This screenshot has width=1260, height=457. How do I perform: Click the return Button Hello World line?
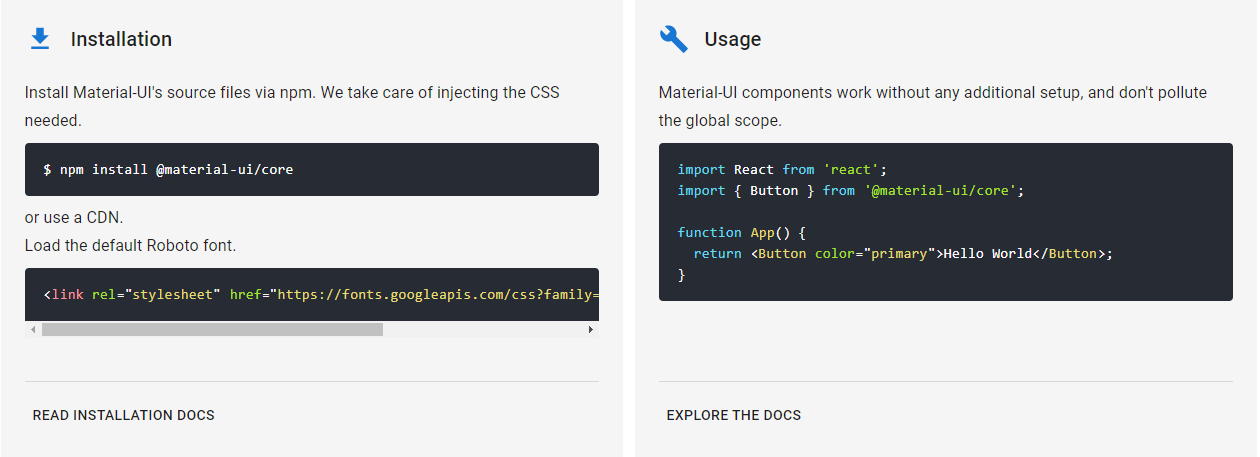(x=903, y=254)
